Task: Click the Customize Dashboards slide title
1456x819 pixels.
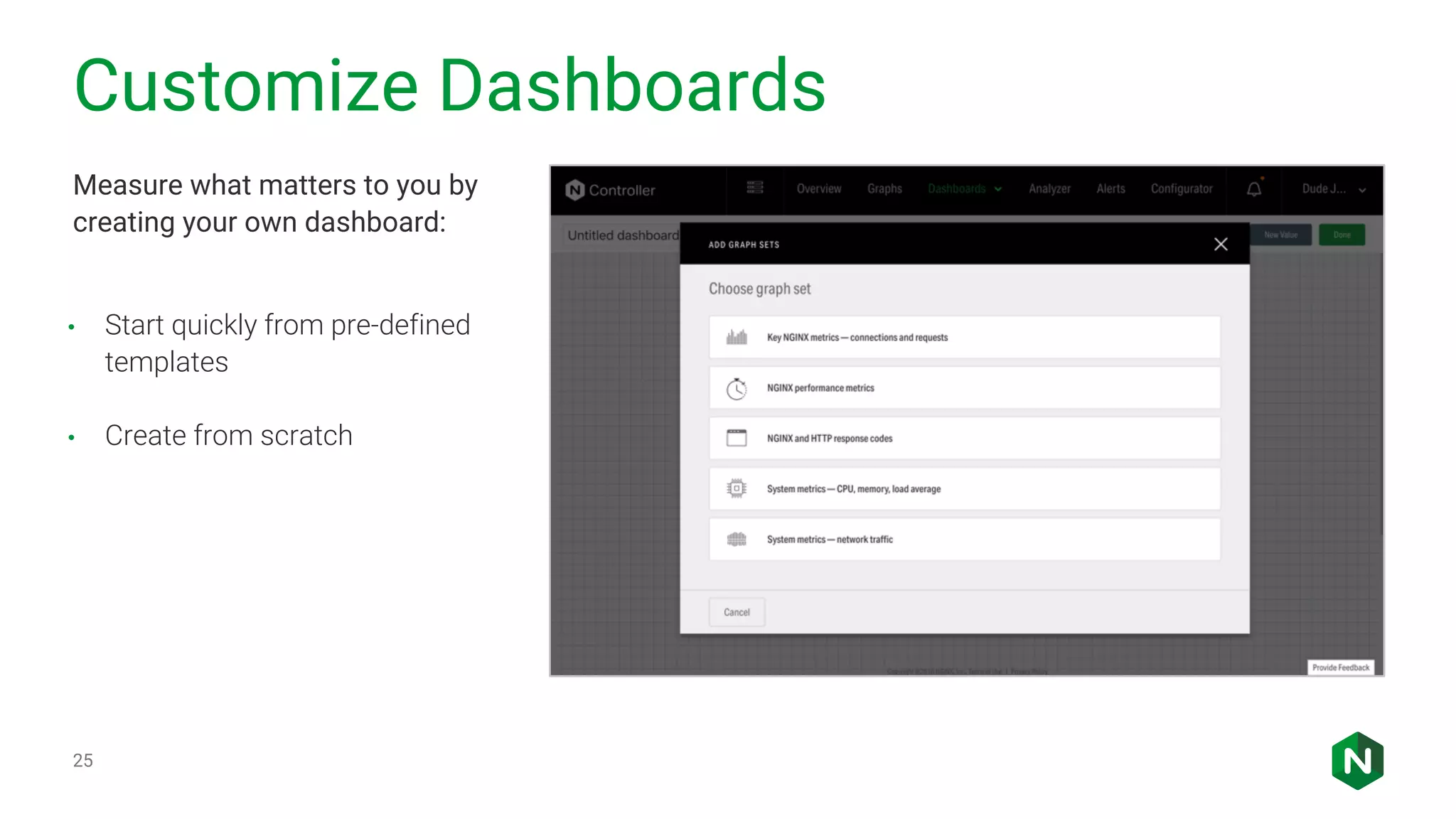Action: pyautogui.click(x=450, y=85)
